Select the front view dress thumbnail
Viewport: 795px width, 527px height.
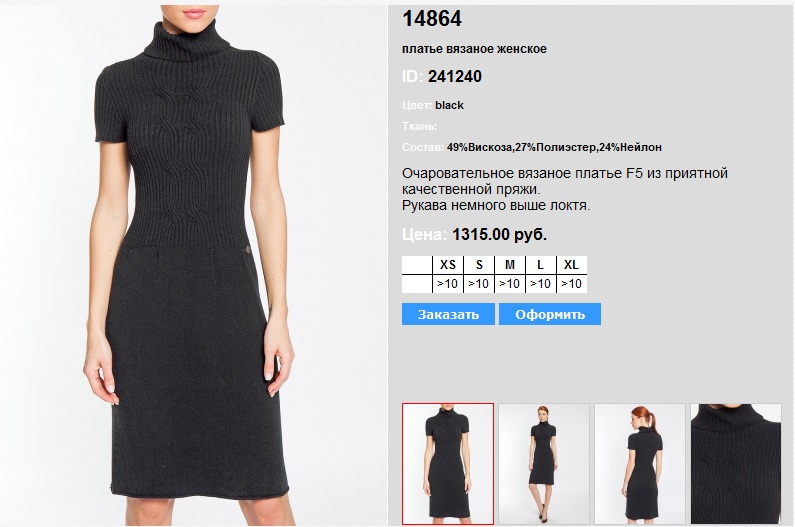(448, 464)
